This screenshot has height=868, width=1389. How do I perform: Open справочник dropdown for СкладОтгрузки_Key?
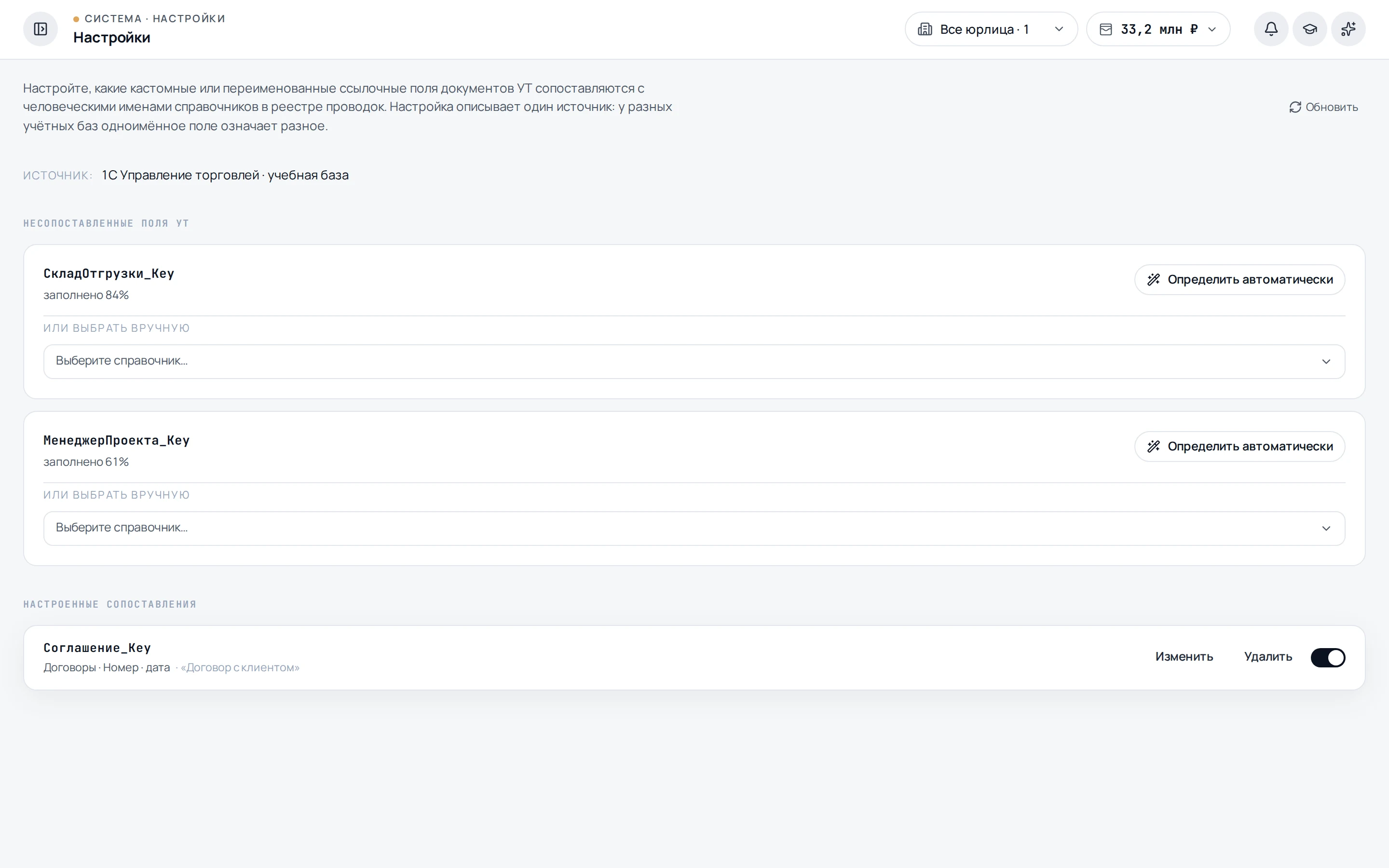coord(694,362)
